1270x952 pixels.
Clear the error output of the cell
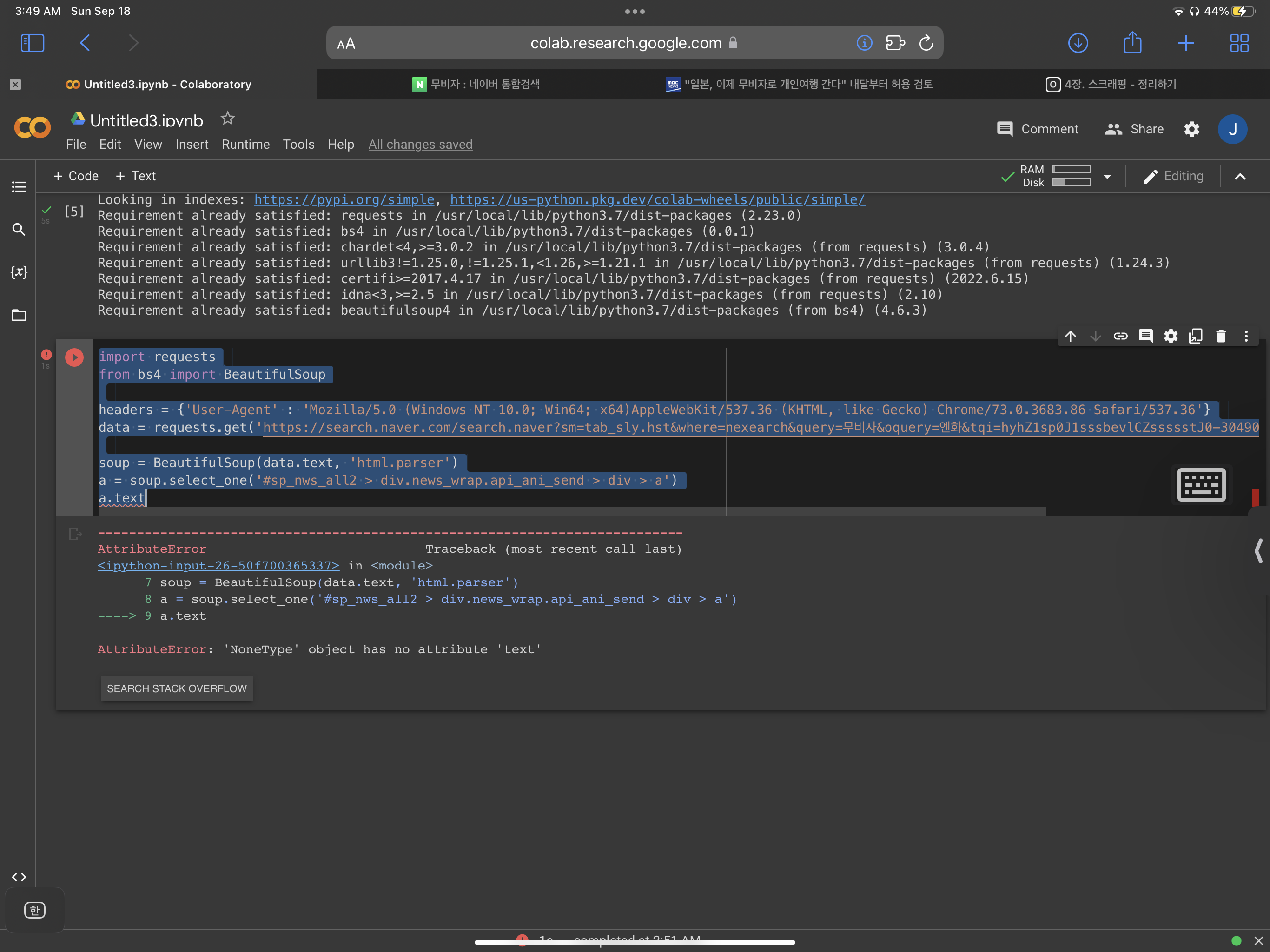point(75,534)
